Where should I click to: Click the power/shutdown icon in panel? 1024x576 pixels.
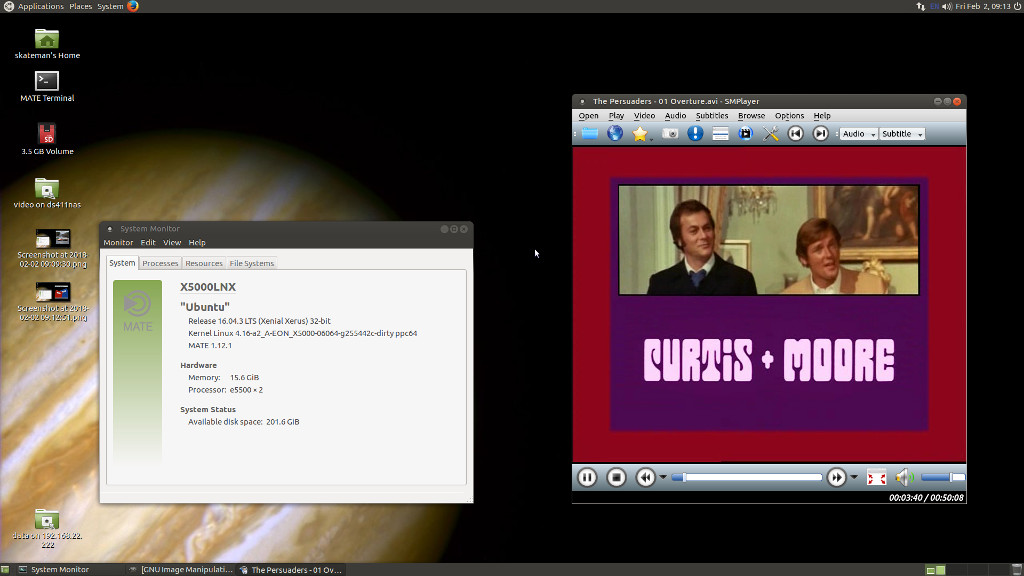1017,6
